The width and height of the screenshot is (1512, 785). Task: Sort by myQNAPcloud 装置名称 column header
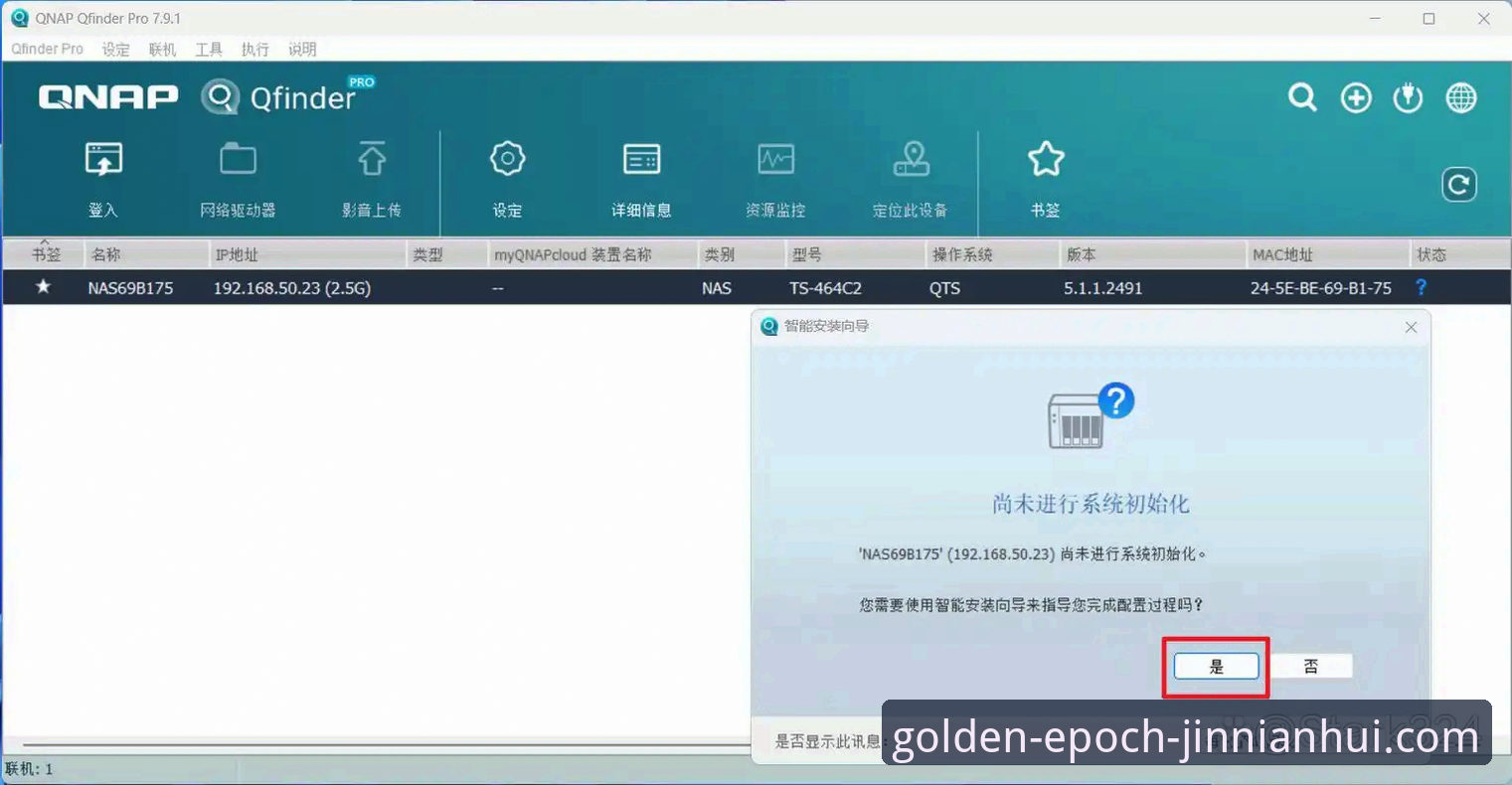pyautogui.click(x=592, y=254)
